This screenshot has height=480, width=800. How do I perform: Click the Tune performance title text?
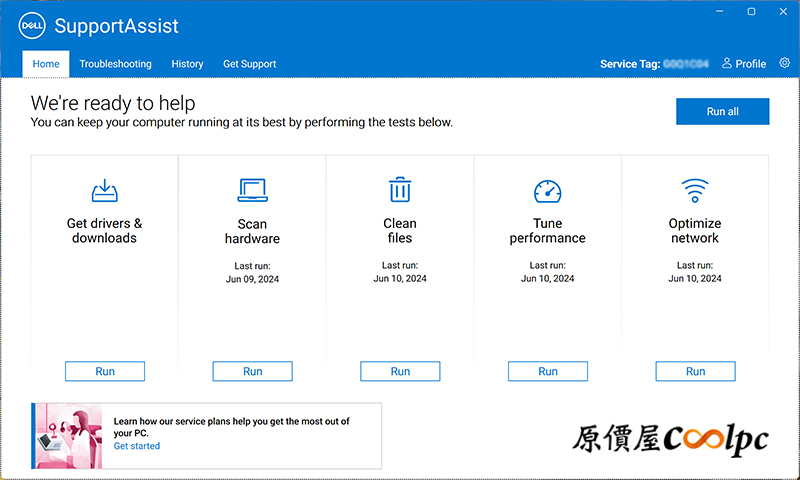(547, 231)
